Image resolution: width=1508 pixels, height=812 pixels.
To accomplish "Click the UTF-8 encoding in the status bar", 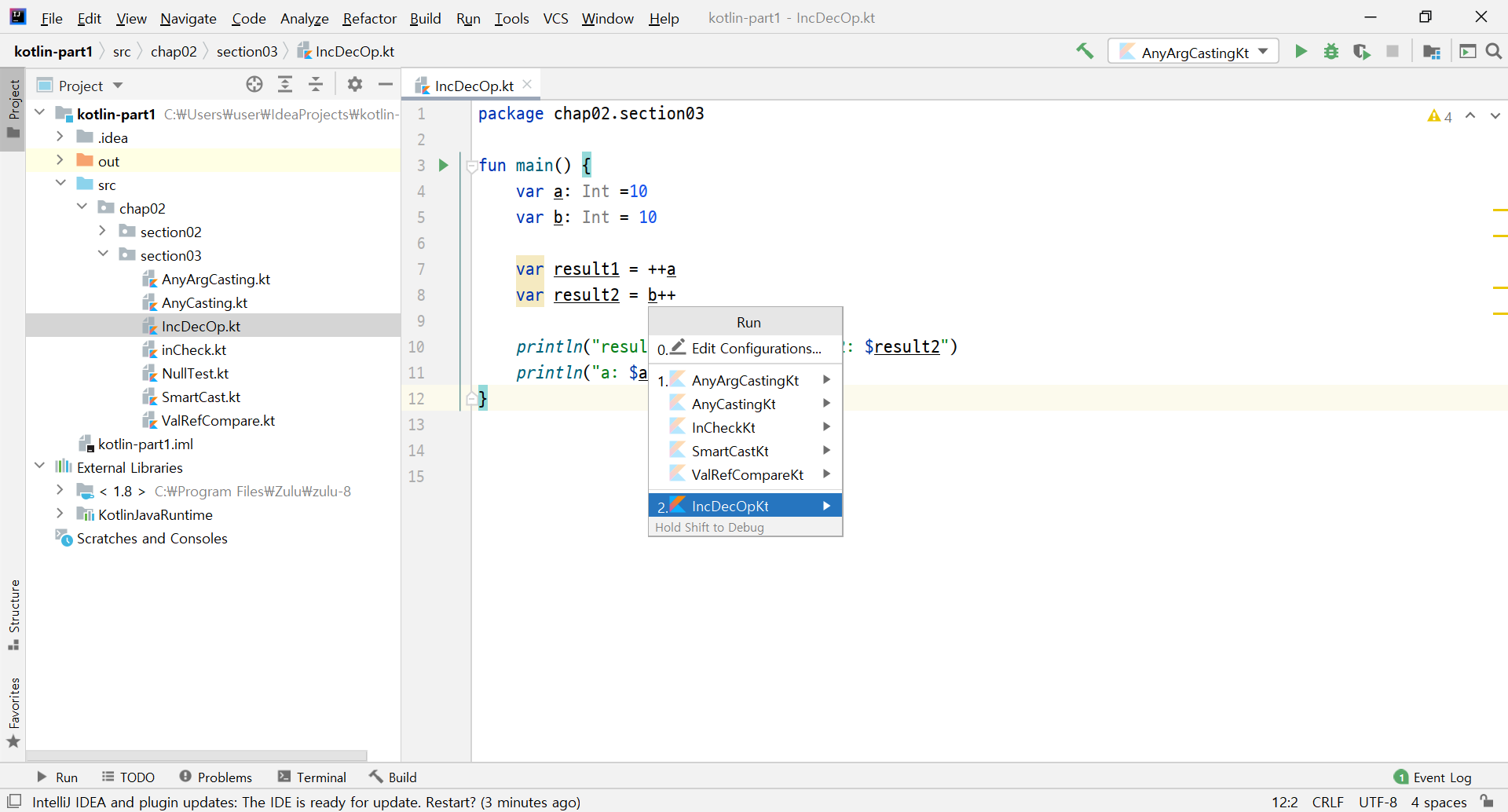I will pos(1378,802).
